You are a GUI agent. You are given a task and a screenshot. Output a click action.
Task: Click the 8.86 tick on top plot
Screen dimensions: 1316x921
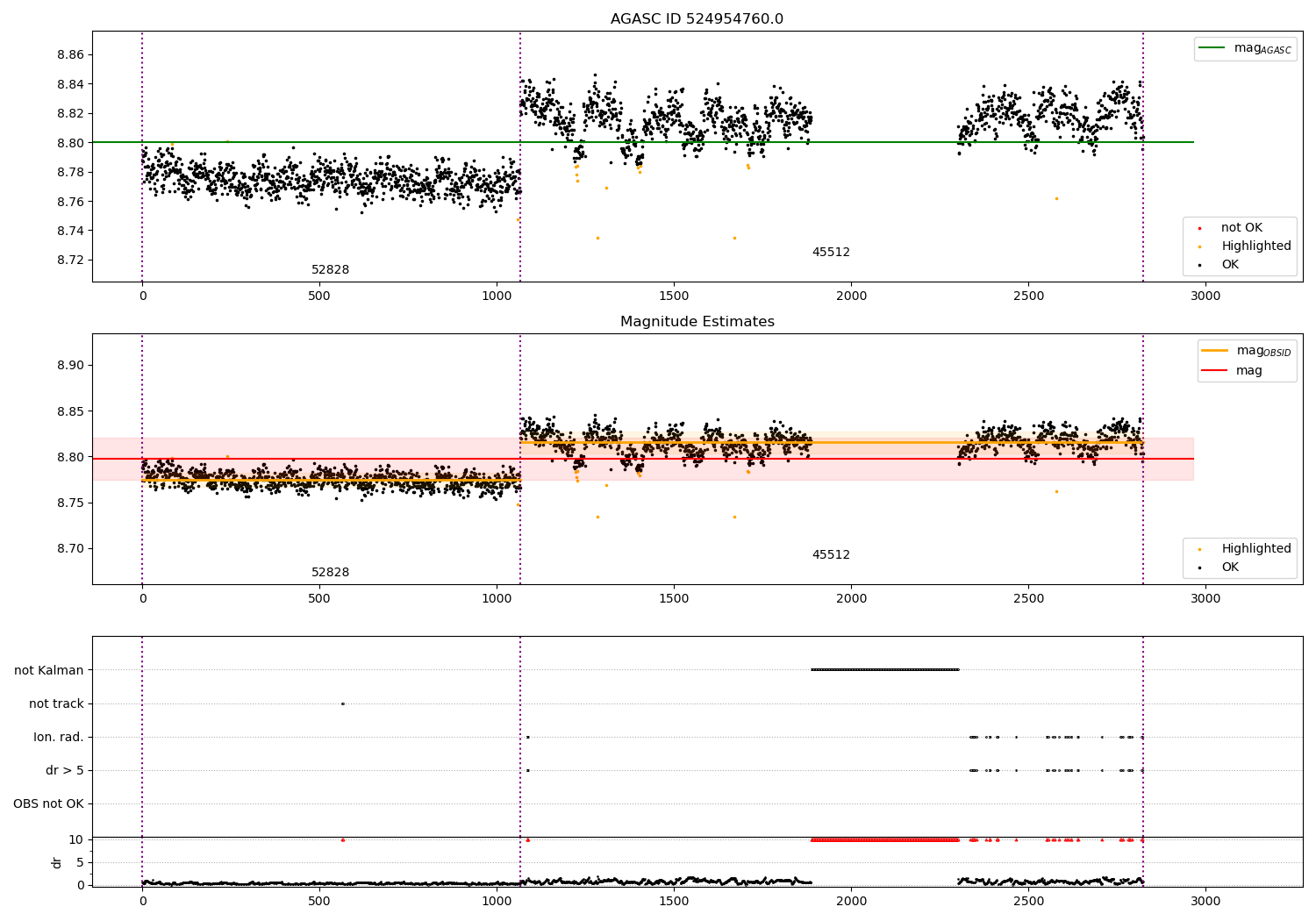tap(70, 54)
